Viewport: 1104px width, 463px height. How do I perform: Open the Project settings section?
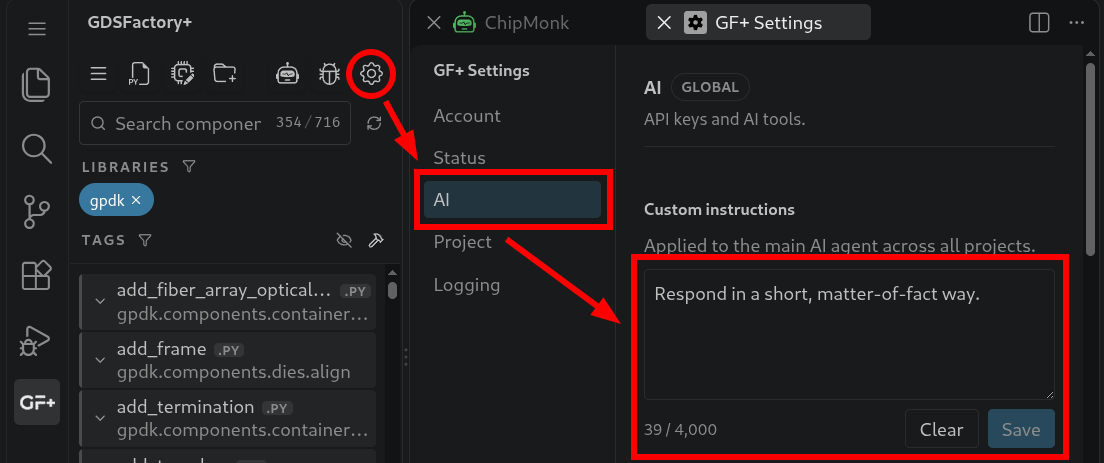point(463,242)
